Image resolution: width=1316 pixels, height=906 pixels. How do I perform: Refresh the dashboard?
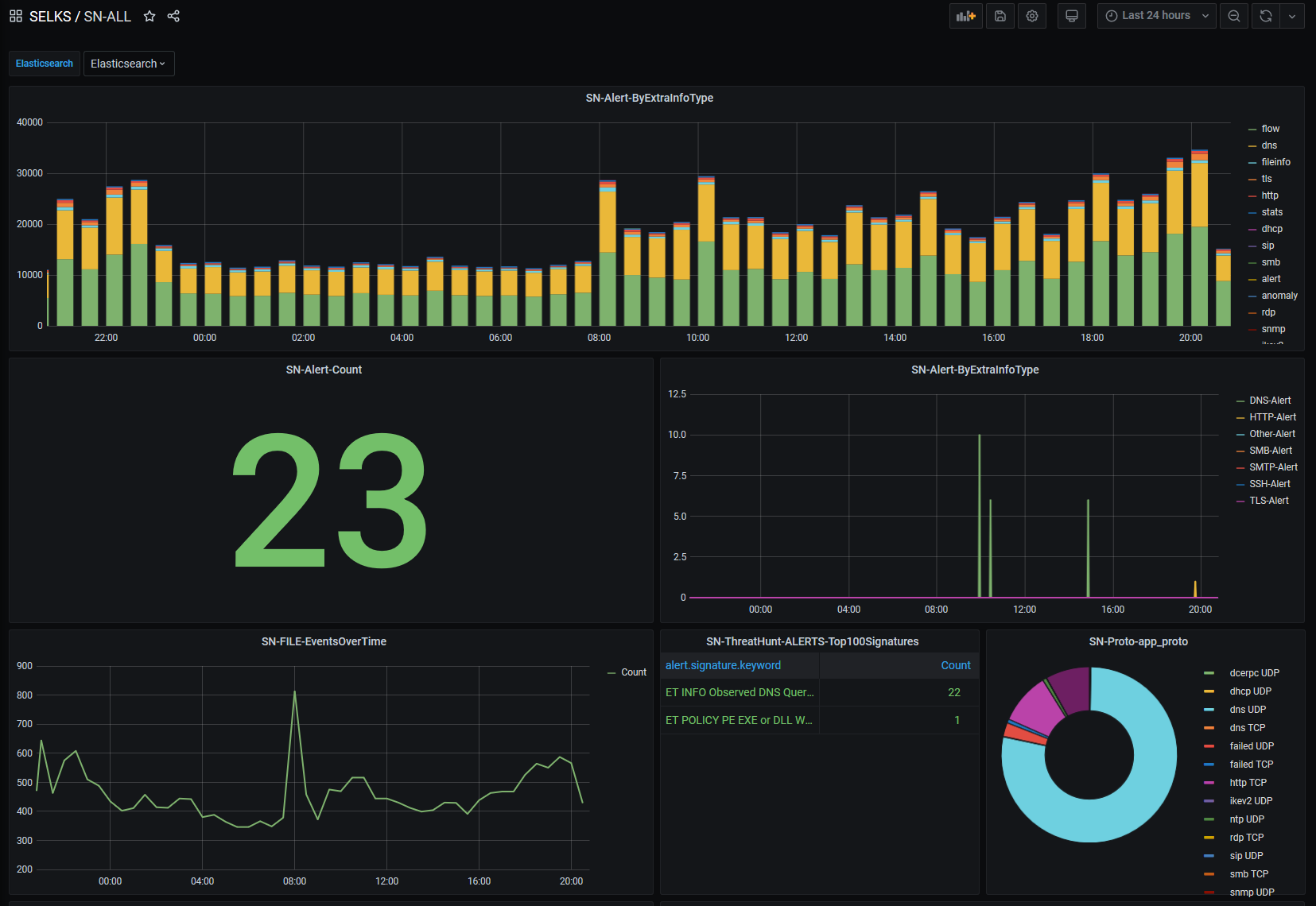pyautogui.click(x=1266, y=16)
